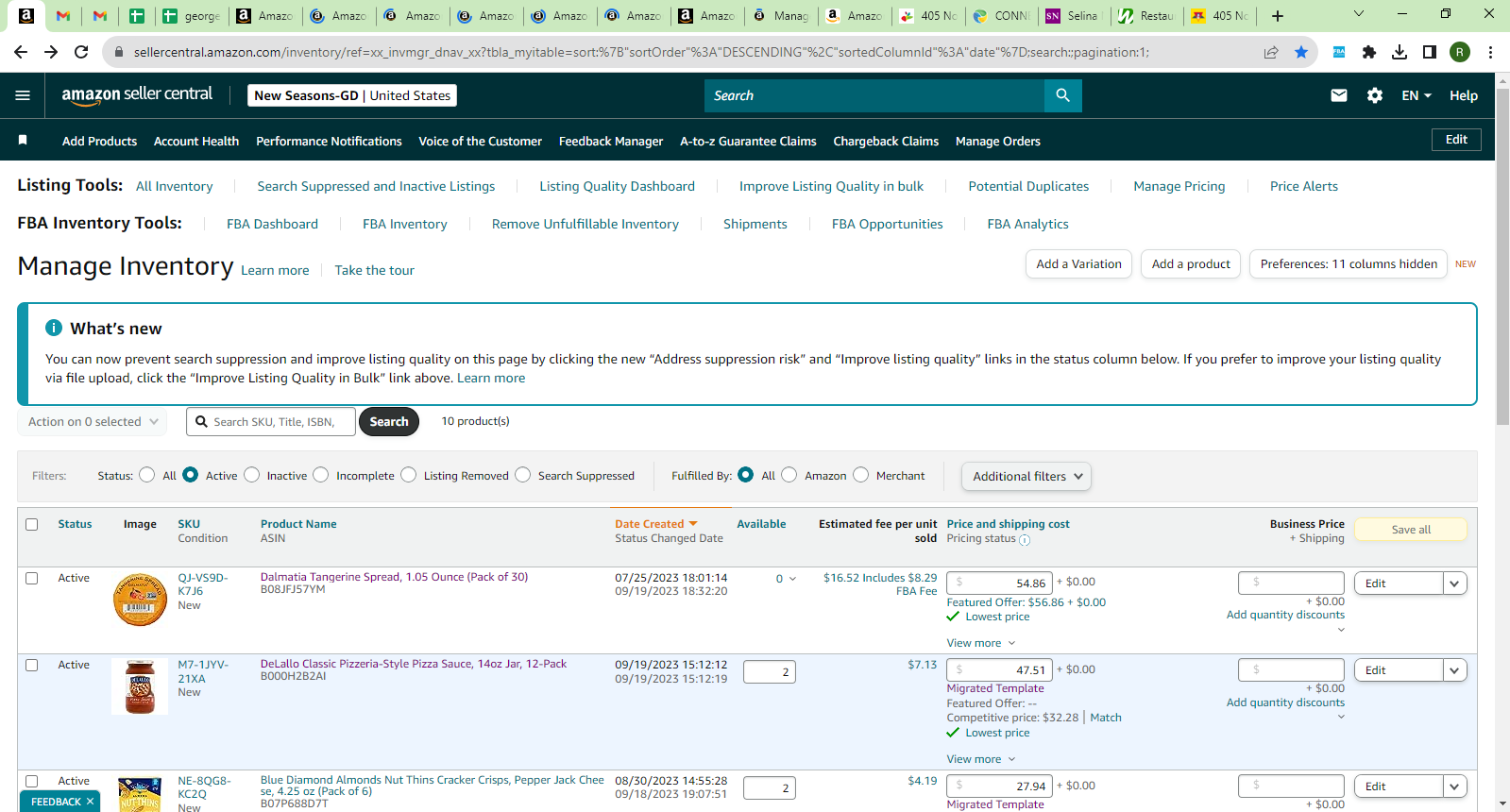Click the price field showing 54.86

coord(999,583)
